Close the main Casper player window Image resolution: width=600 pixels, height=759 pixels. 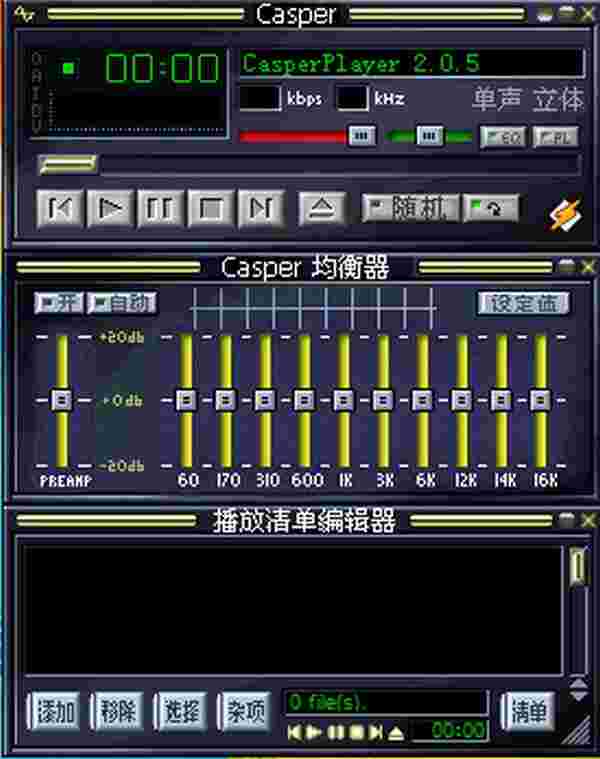point(587,14)
